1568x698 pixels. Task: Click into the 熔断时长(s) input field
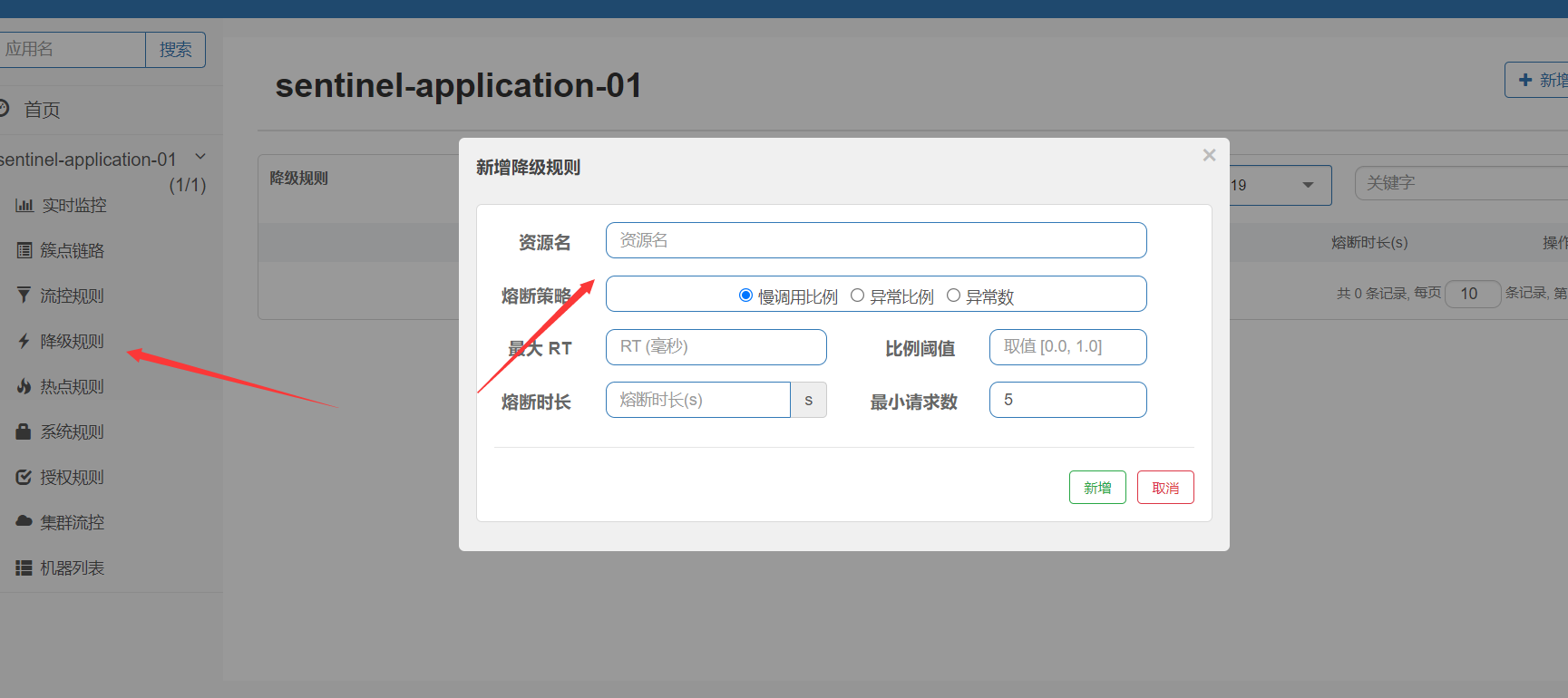pos(698,400)
